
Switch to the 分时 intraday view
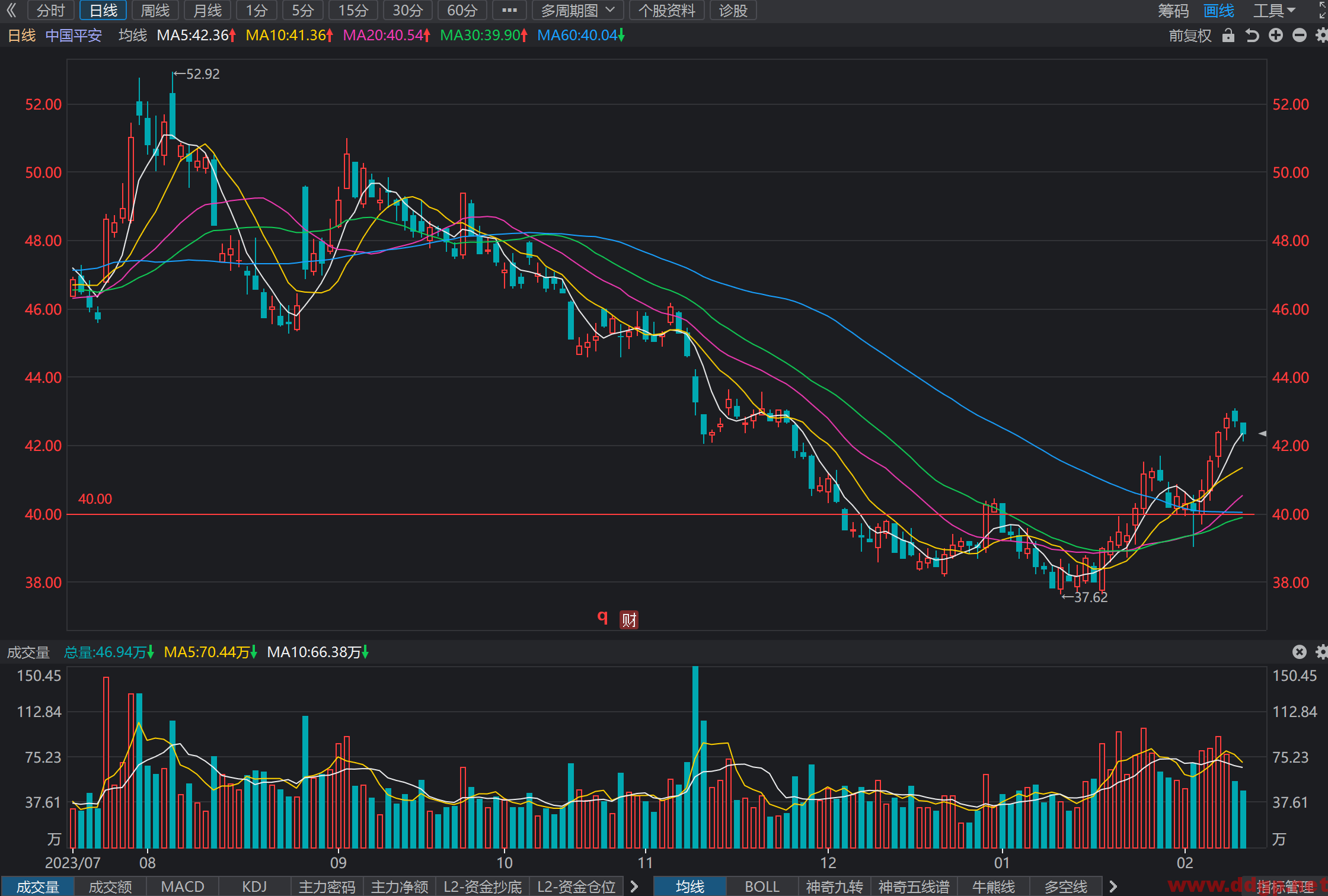50,10
